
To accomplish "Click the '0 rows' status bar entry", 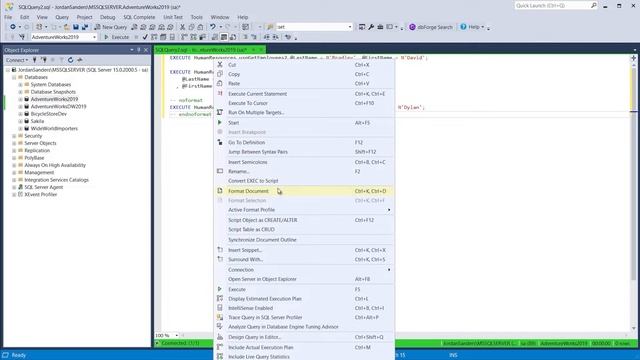I will coord(622,343).
